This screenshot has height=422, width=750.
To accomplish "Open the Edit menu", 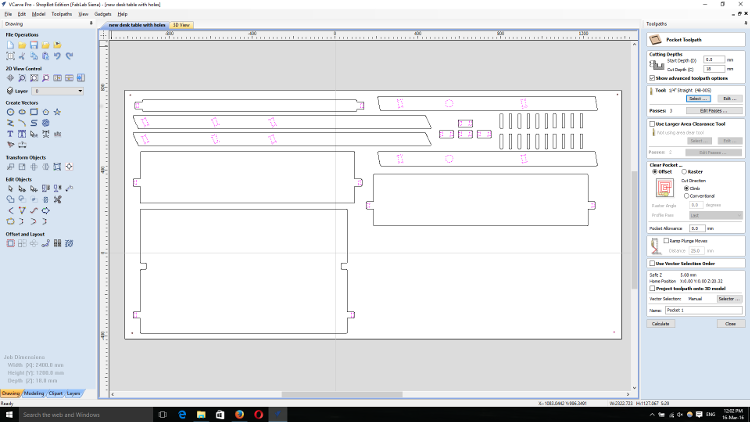I will tap(22, 14).
